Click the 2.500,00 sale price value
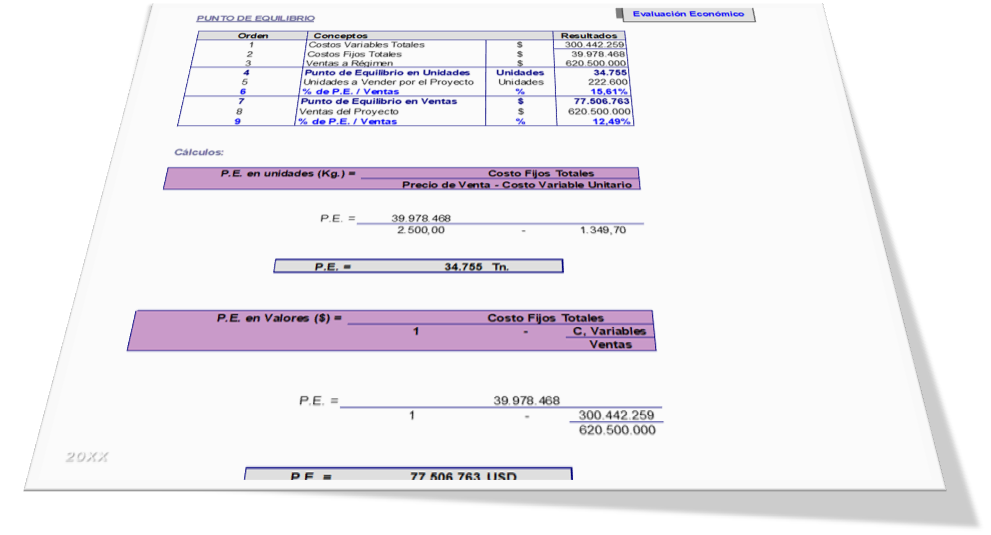 [420, 231]
